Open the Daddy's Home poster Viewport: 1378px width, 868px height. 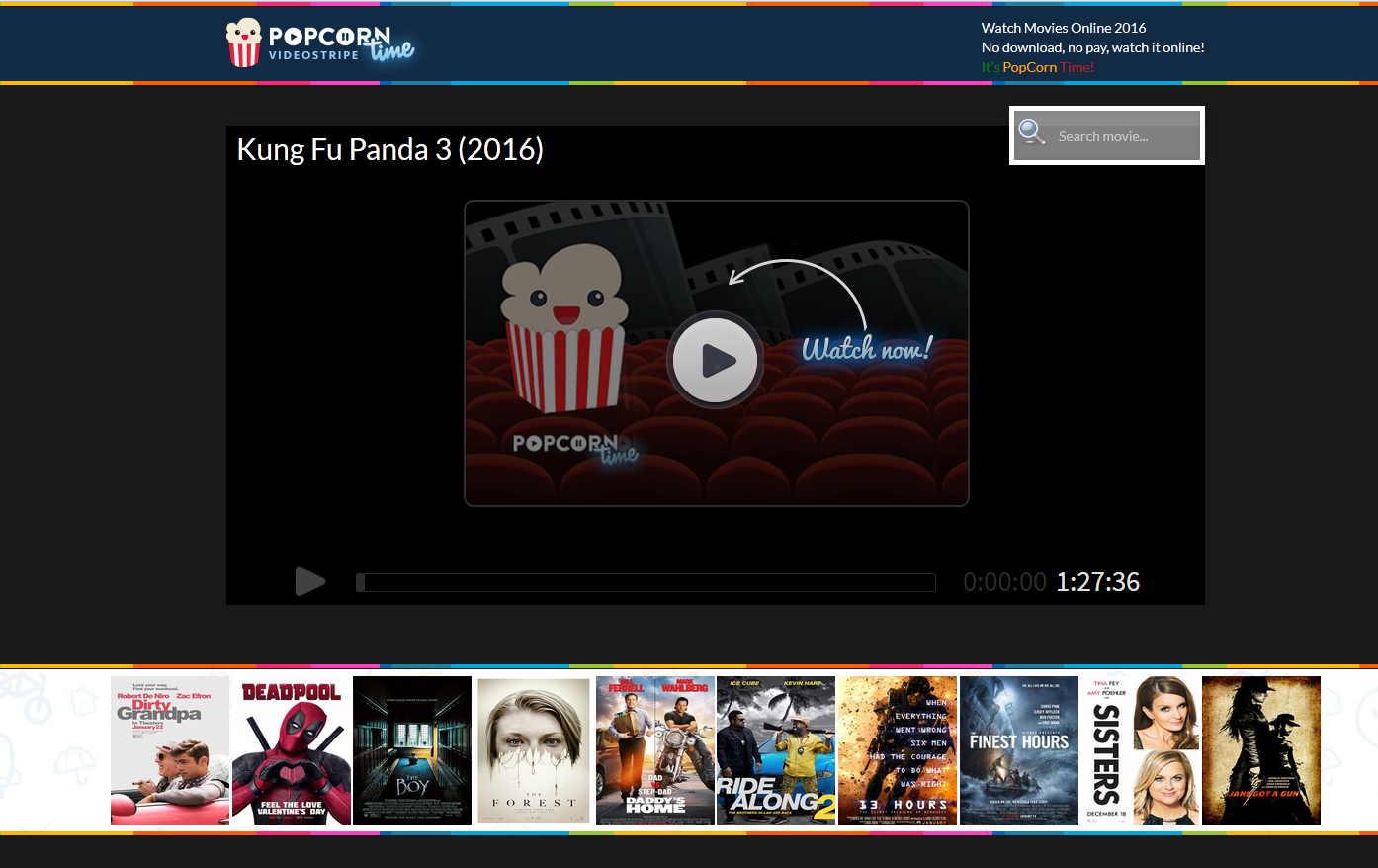click(655, 750)
